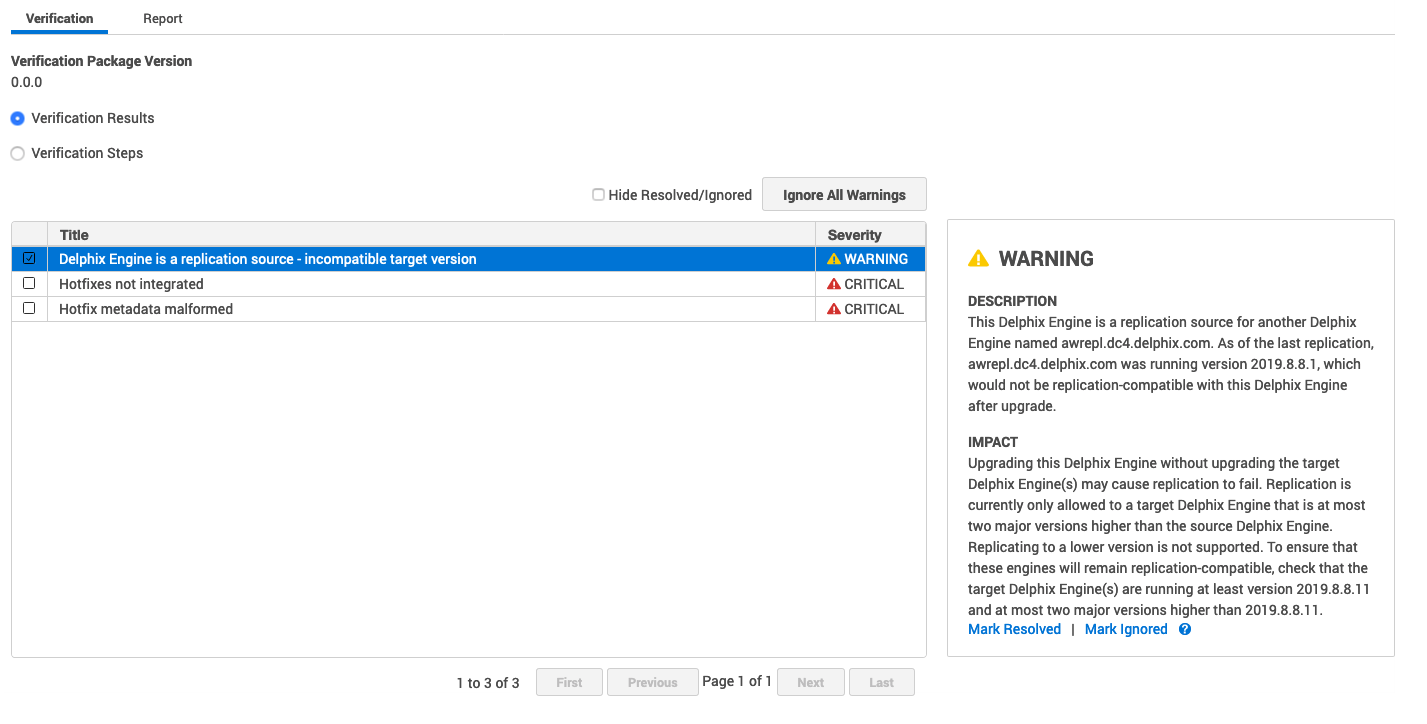
Task: Open the Verification tab
Action: click(59, 19)
